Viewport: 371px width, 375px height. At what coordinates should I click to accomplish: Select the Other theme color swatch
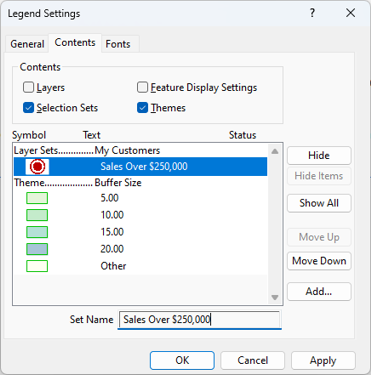pyautogui.click(x=37, y=266)
